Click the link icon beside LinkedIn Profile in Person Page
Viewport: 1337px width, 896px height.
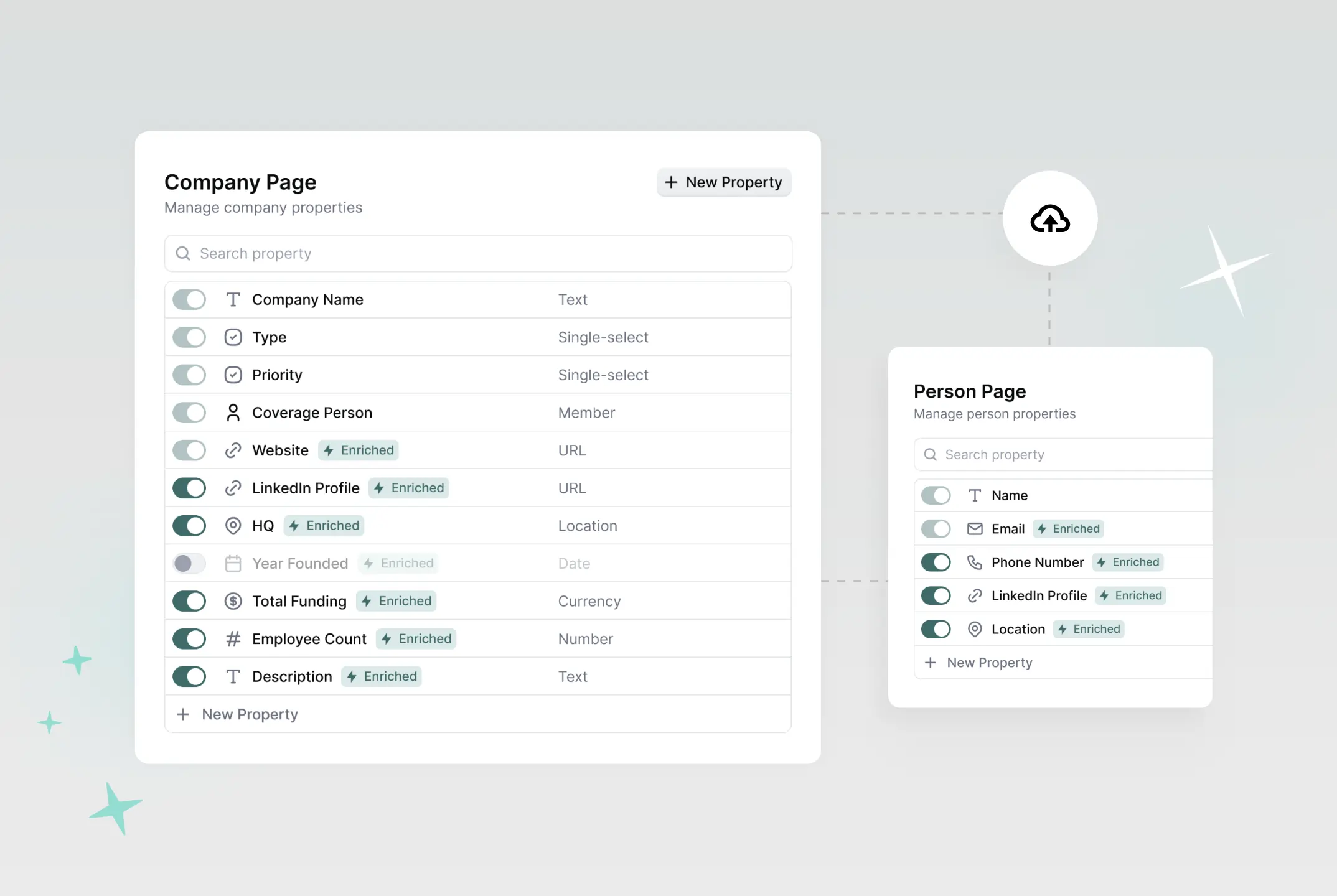point(975,595)
